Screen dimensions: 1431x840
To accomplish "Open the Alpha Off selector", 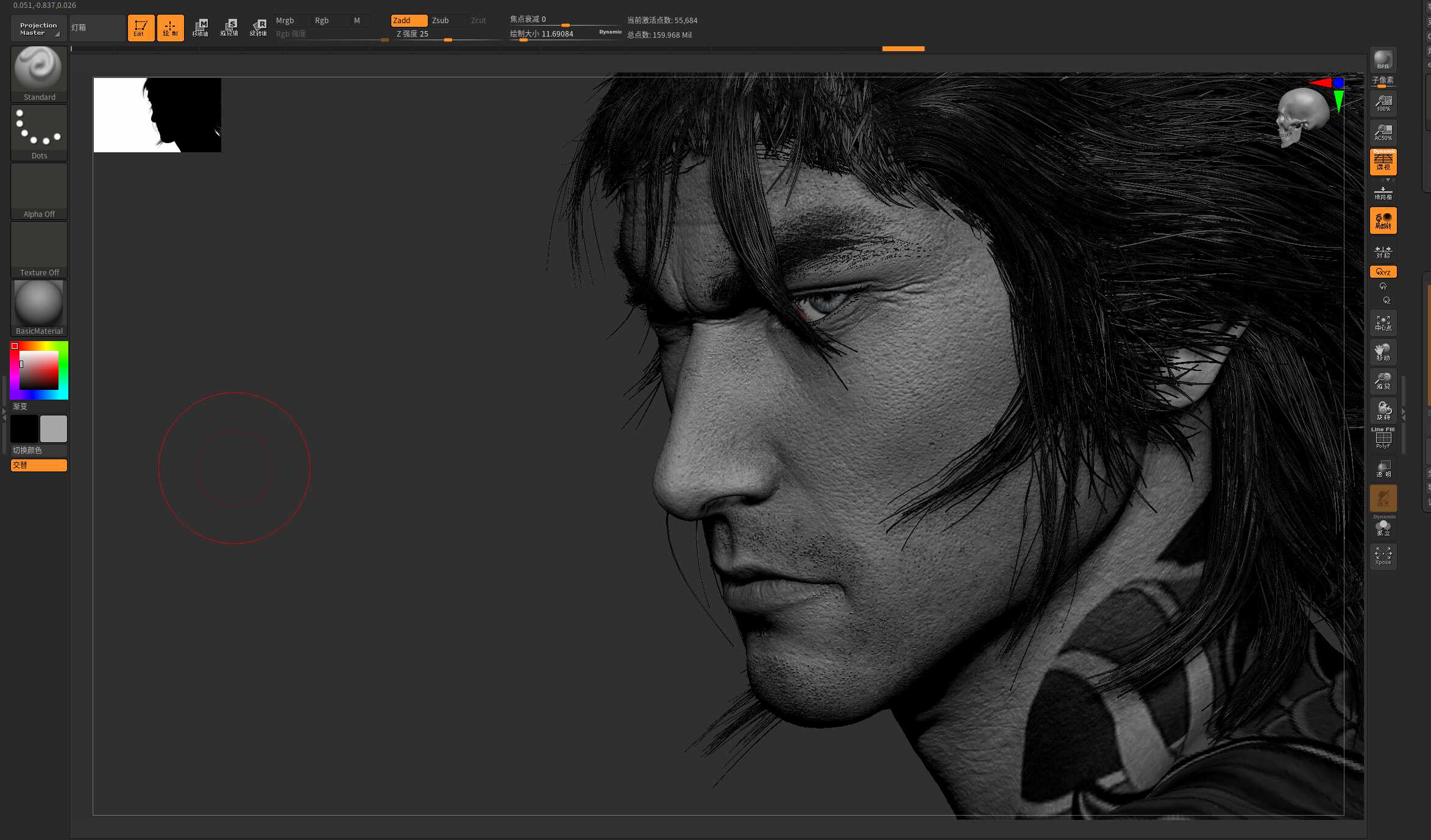I will click(x=39, y=191).
